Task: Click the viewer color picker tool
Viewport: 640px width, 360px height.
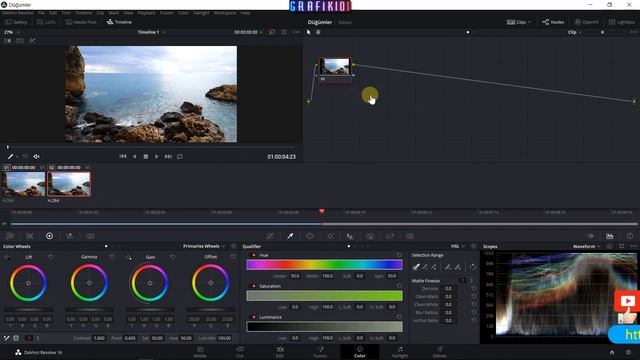Action: click(11, 156)
